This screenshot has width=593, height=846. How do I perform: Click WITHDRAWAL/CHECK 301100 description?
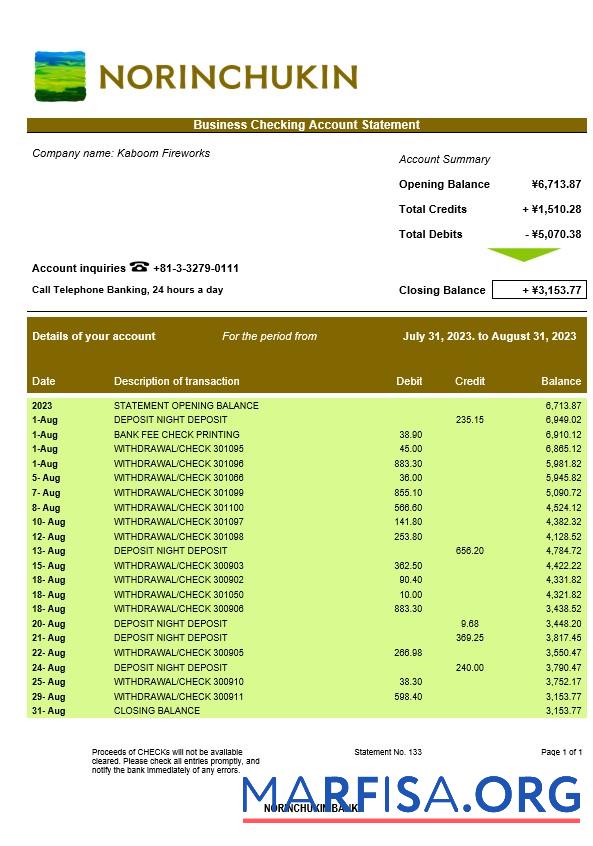tap(179, 508)
